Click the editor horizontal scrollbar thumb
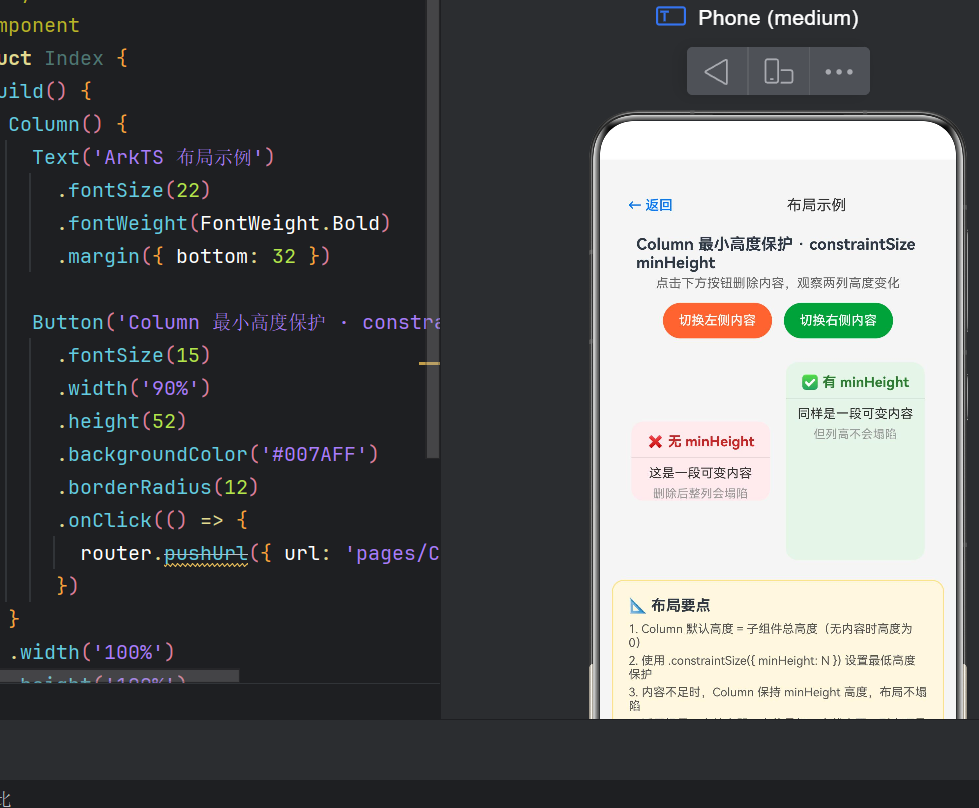The height and width of the screenshot is (808, 979). tap(119, 676)
